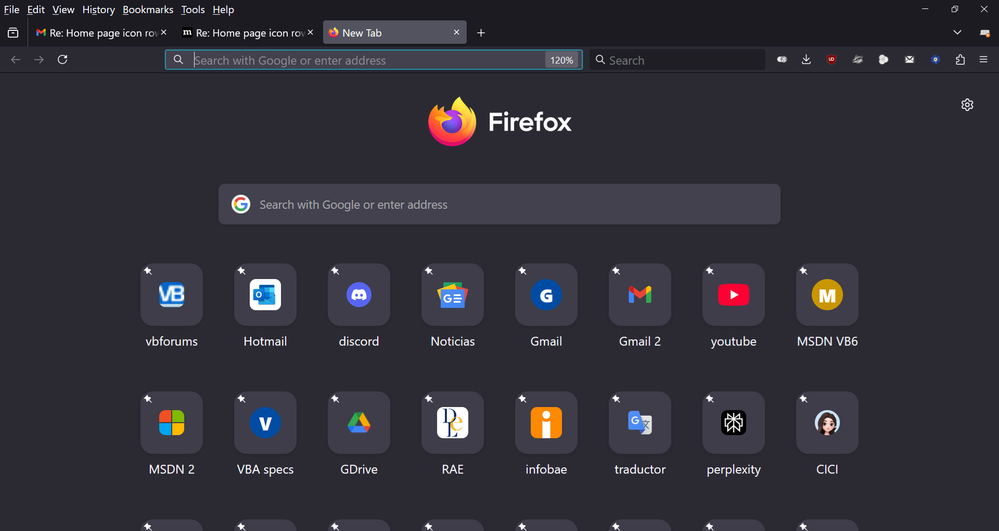Click the 'perplexity' shortcut label
The height and width of the screenshot is (531, 999).
733,470
